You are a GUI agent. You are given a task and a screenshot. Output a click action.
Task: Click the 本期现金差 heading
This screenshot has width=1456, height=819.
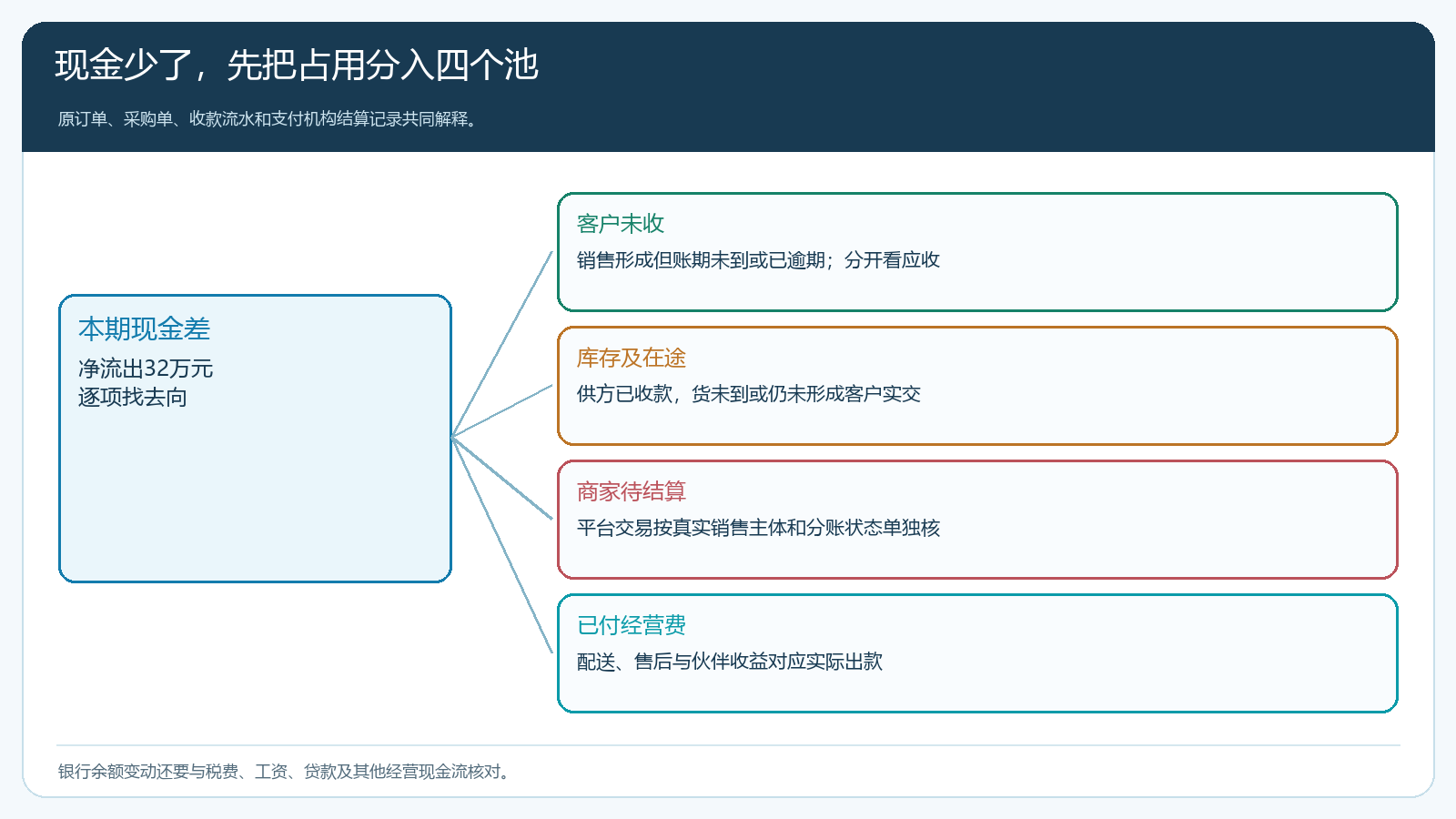(x=144, y=329)
